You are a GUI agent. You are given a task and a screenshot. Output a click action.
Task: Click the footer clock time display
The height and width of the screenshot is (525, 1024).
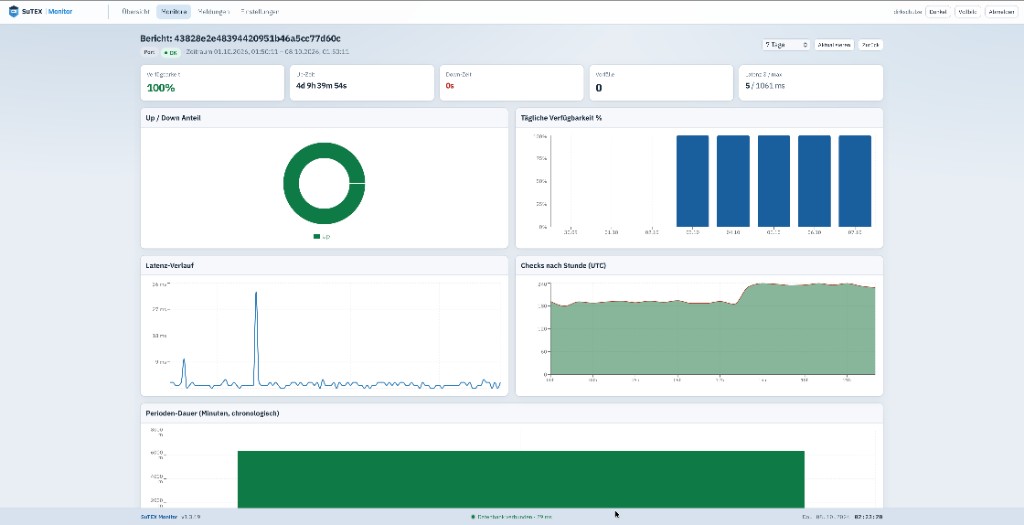[x=869, y=517]
